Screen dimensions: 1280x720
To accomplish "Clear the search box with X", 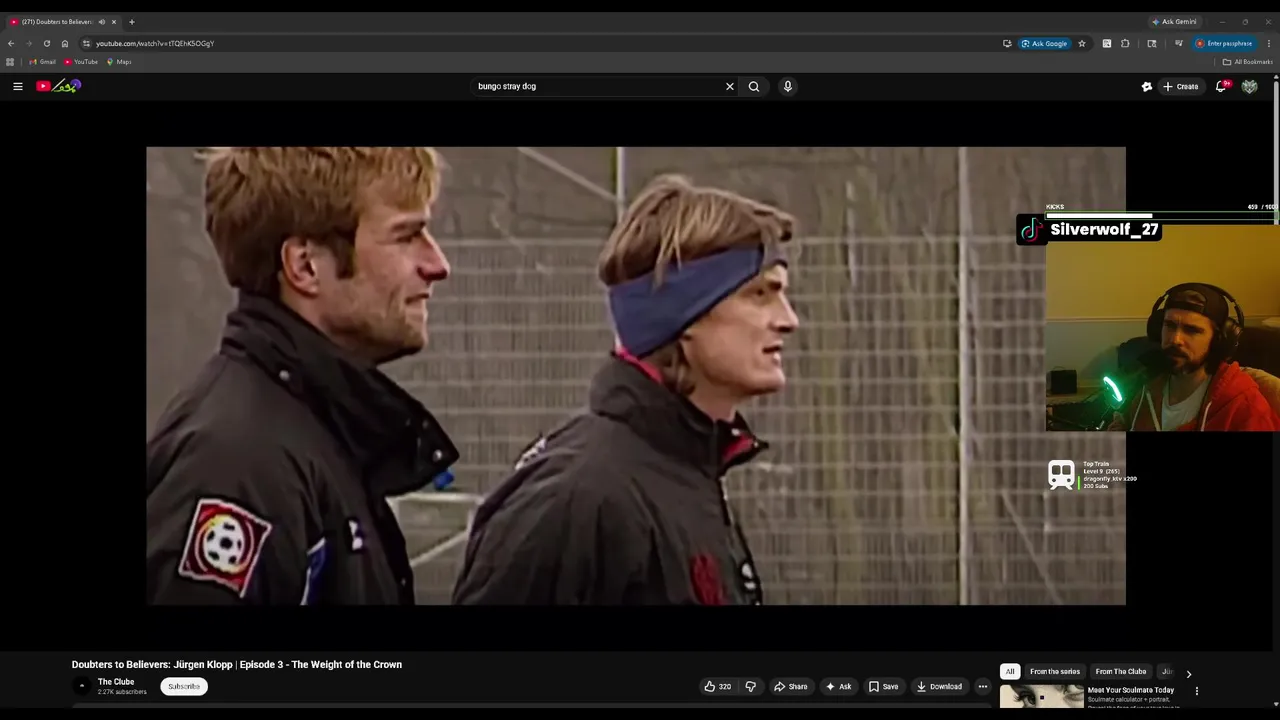I will tap(729, 86).
